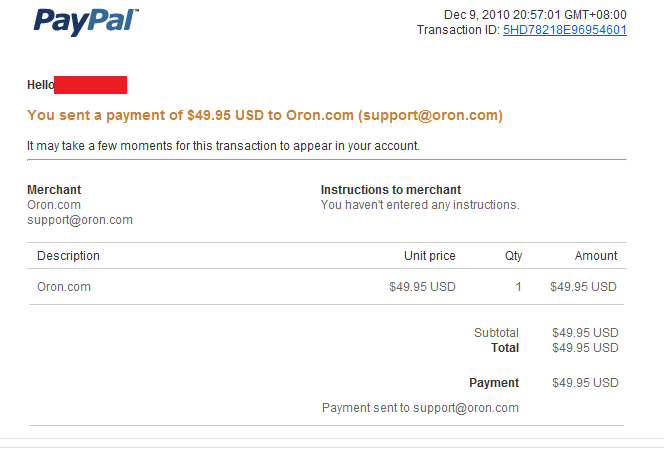Click the bold Merchant heading
The image size is (664, 454).
click(54, 190)
